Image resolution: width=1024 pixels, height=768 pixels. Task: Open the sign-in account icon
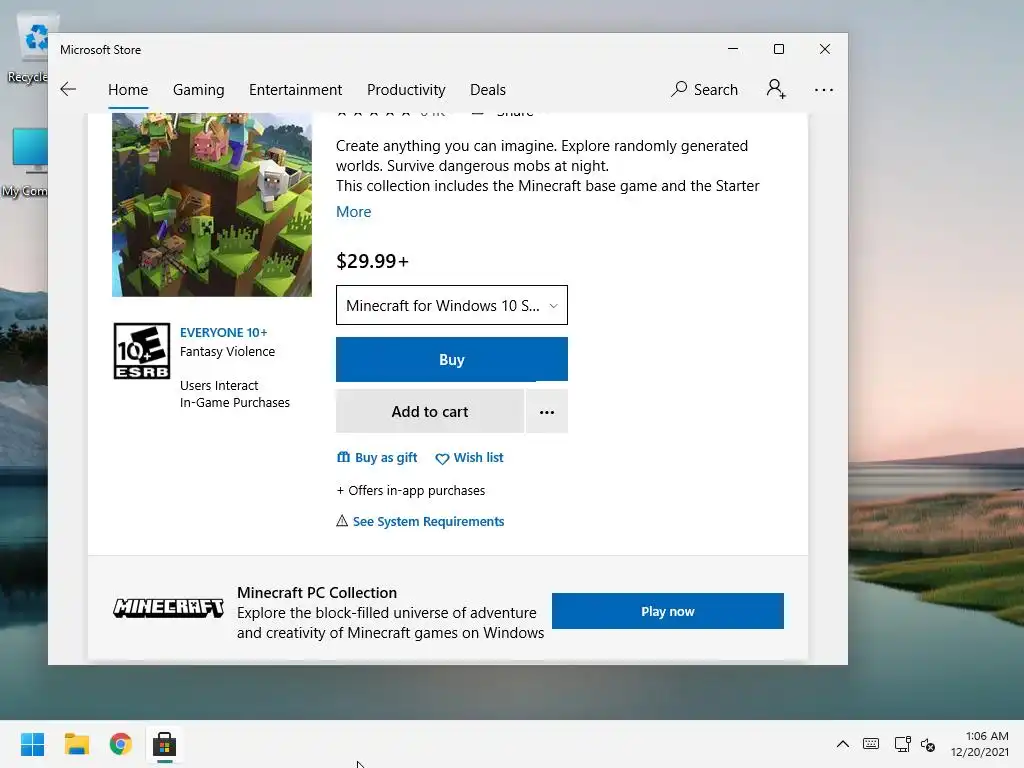click(776, 89)
